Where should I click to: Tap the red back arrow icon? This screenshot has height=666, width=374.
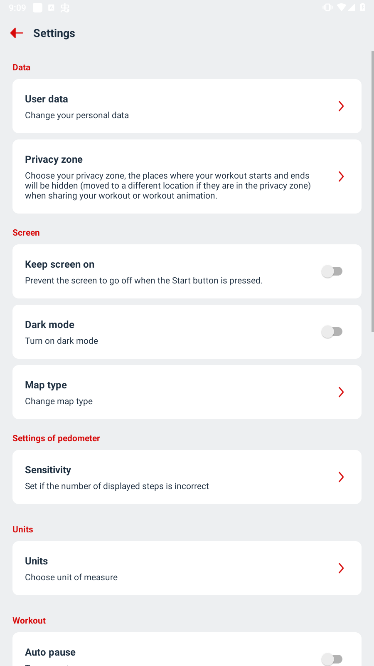click(x=17, y=33)
